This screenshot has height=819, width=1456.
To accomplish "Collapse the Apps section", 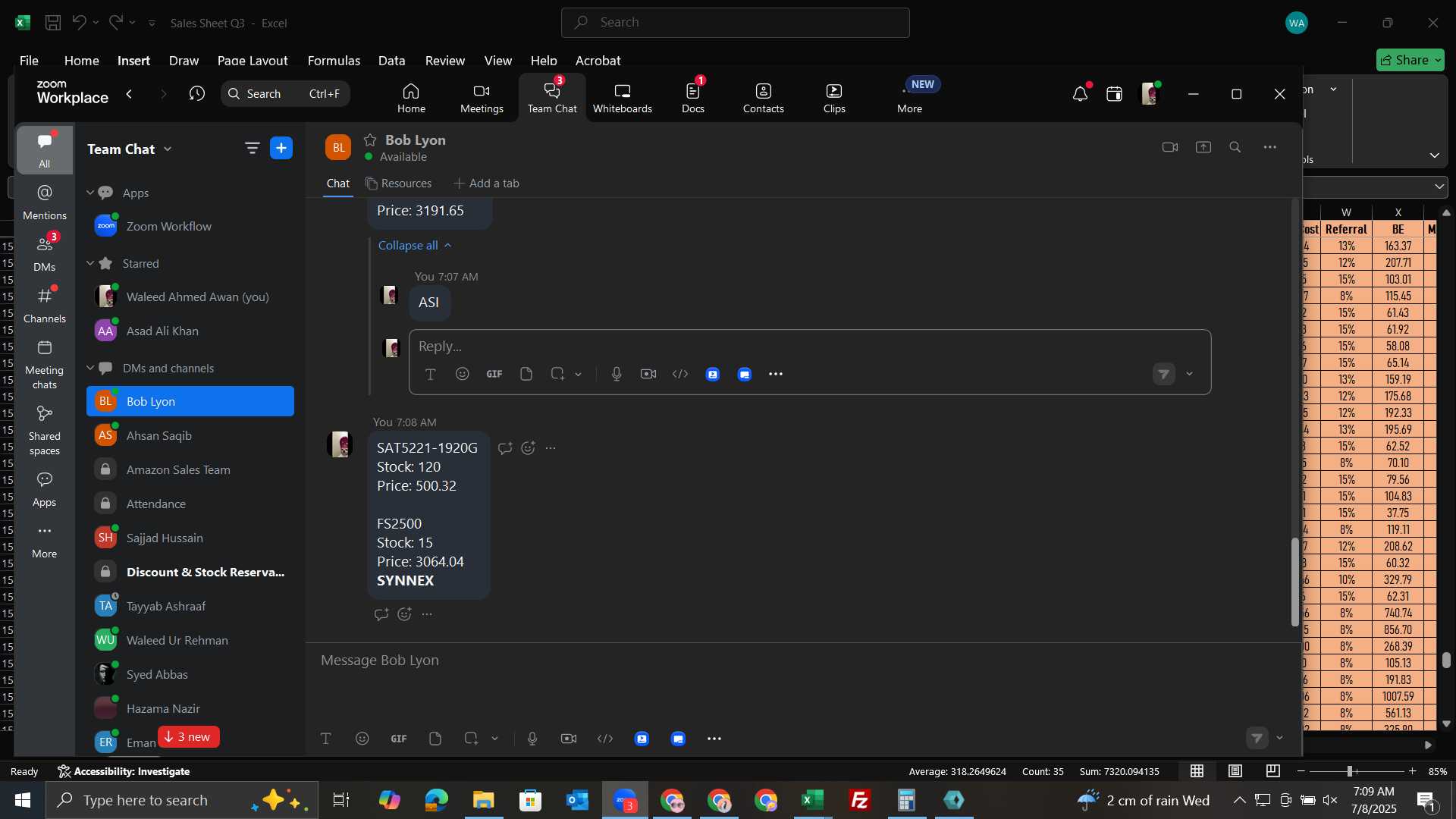I will [89, 193].
